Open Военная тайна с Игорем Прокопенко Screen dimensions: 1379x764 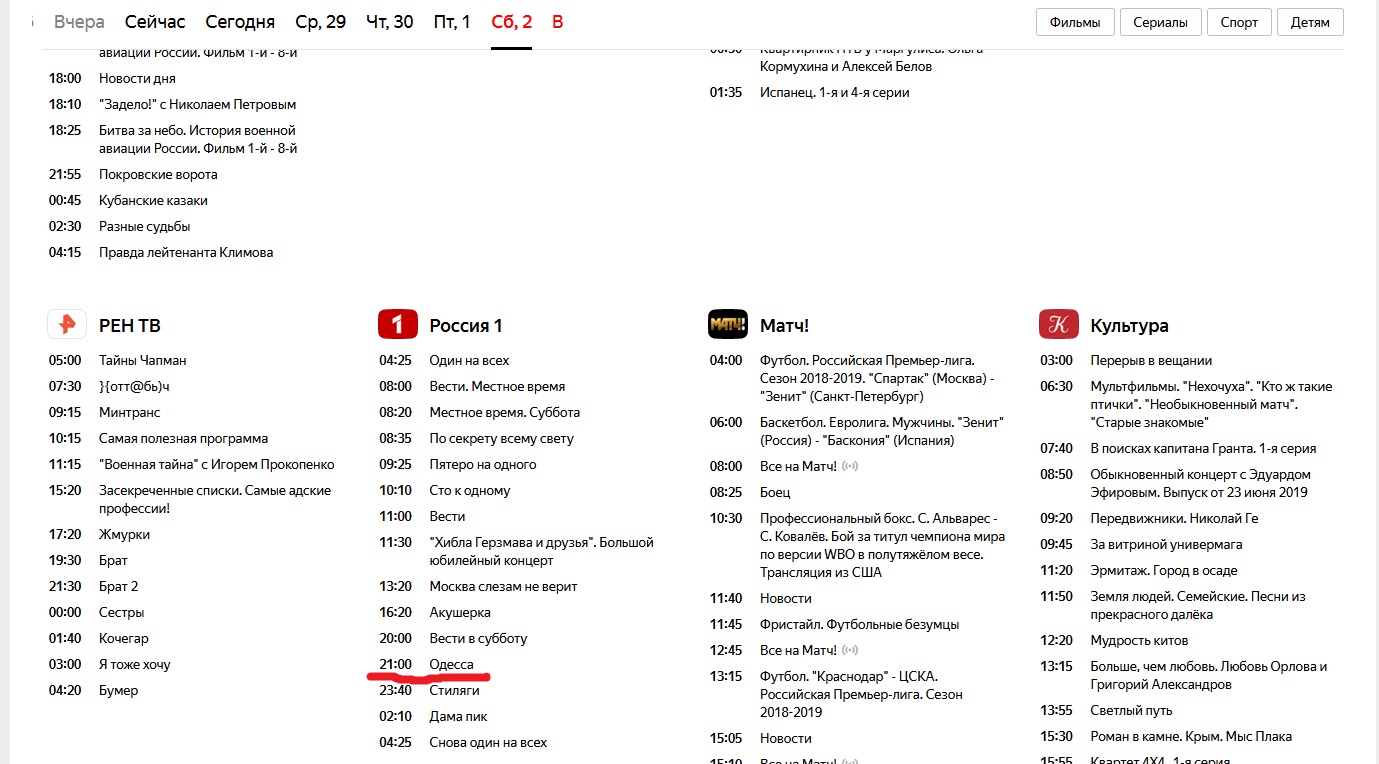[x=217, y=464]
